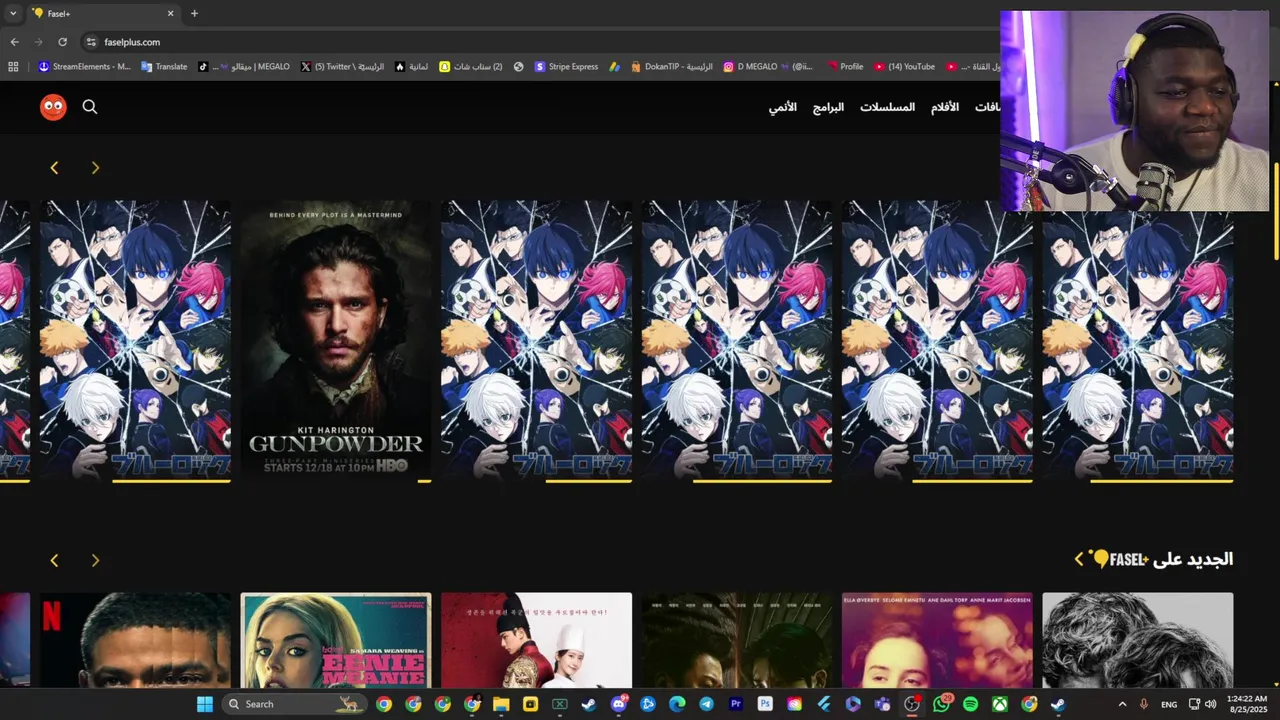Open the الأنمي navigation menu item
Screen dimensions: 1280x720
783,107
